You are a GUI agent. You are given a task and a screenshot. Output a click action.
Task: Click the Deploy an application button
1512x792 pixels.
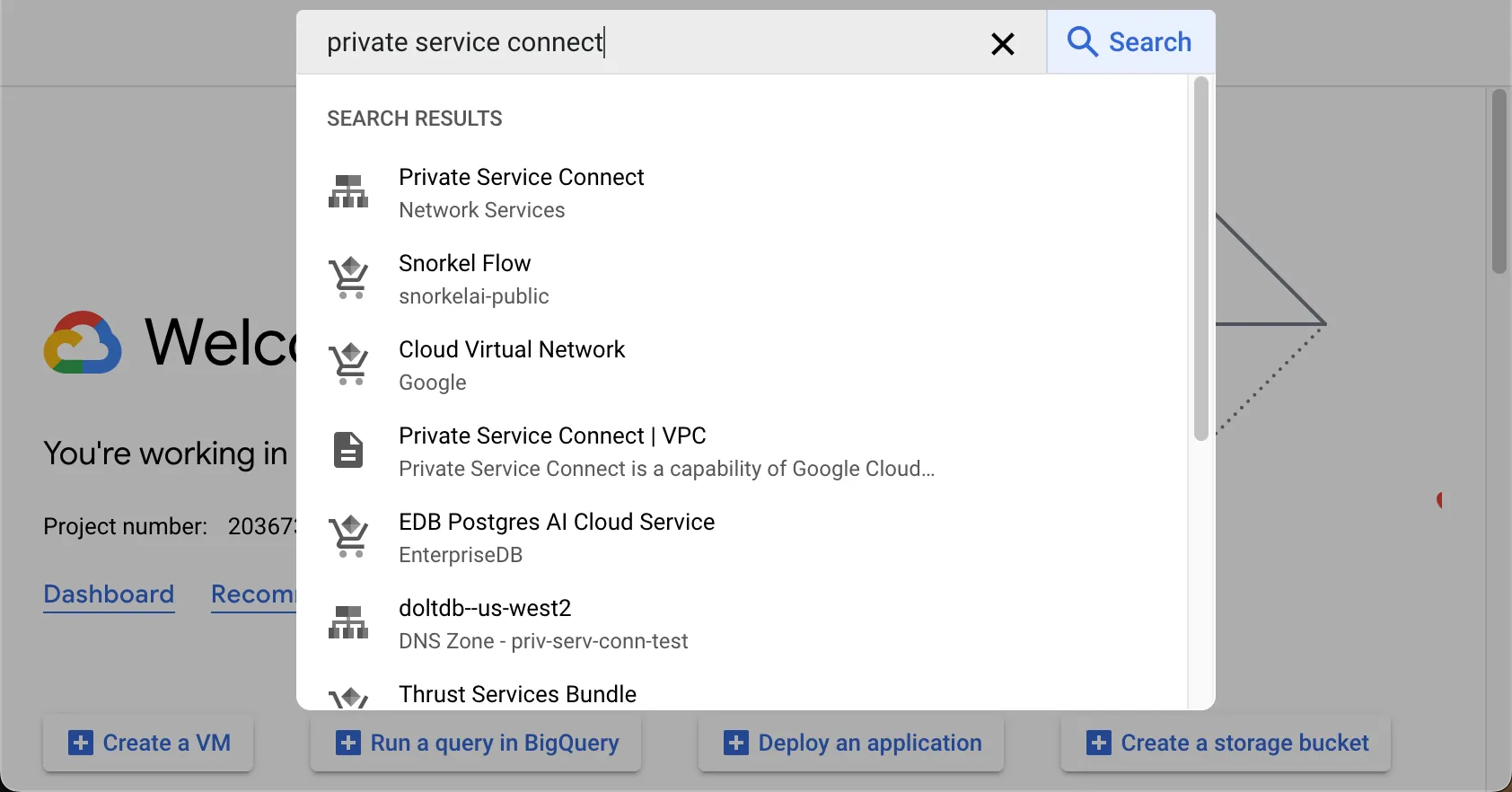tap(851, 744)
